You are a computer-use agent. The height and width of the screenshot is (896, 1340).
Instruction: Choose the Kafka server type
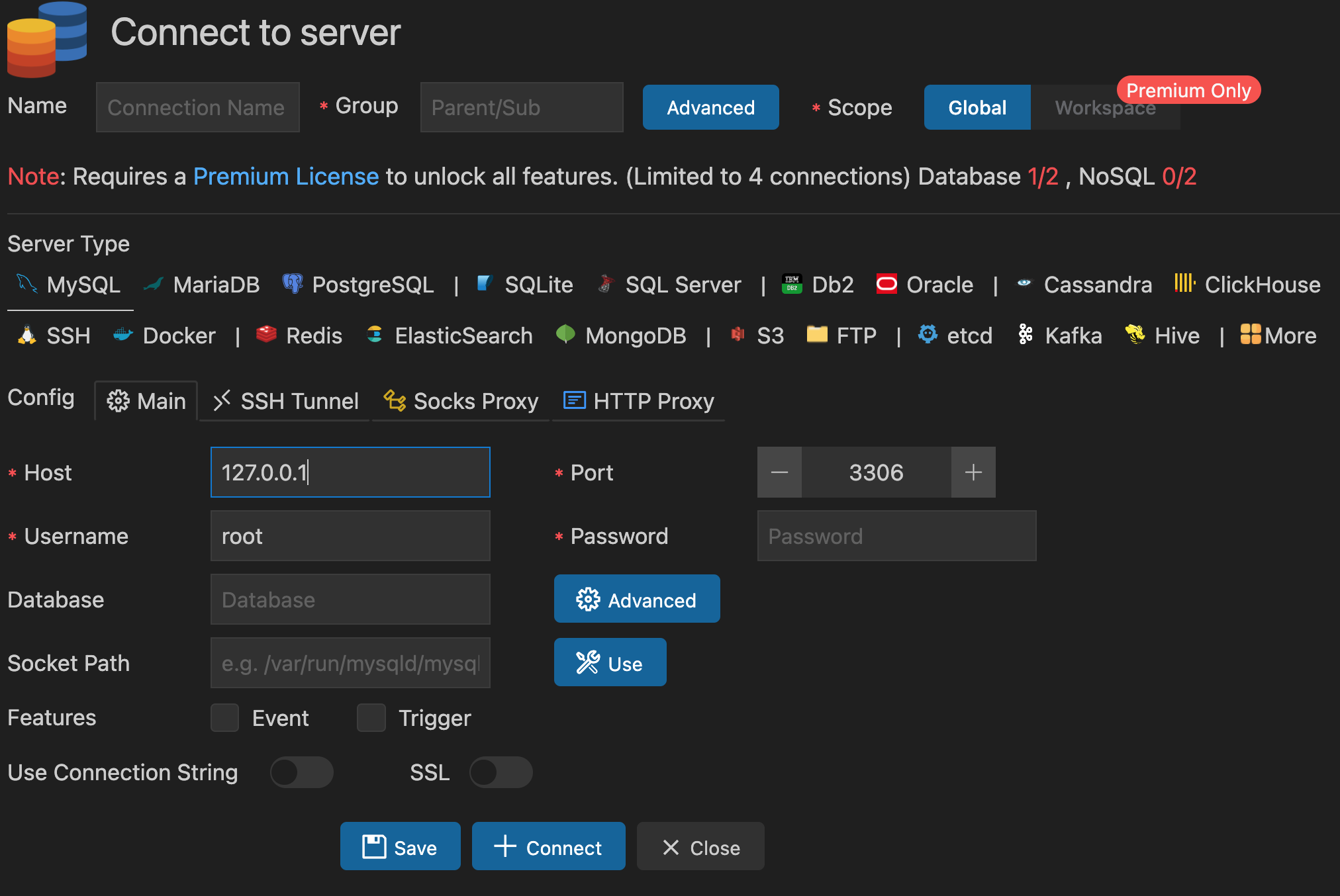(1072, 336)
